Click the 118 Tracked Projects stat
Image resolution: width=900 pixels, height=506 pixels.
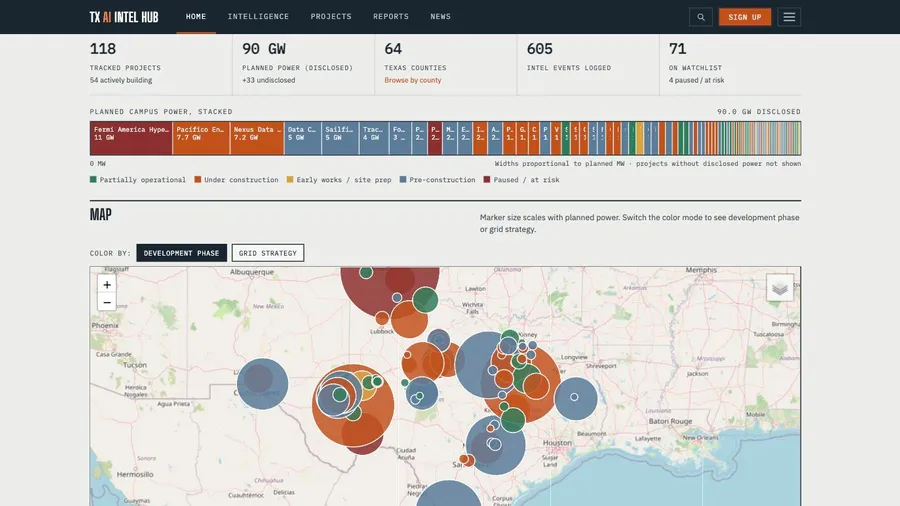(x=103, y=49)
